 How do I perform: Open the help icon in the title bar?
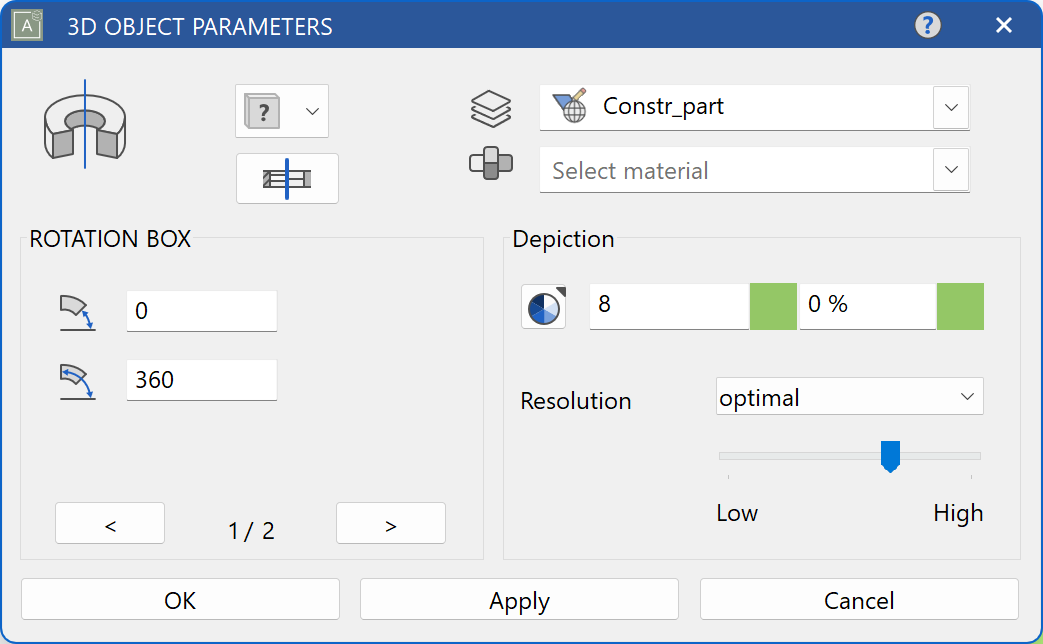(x=927, y=25)
